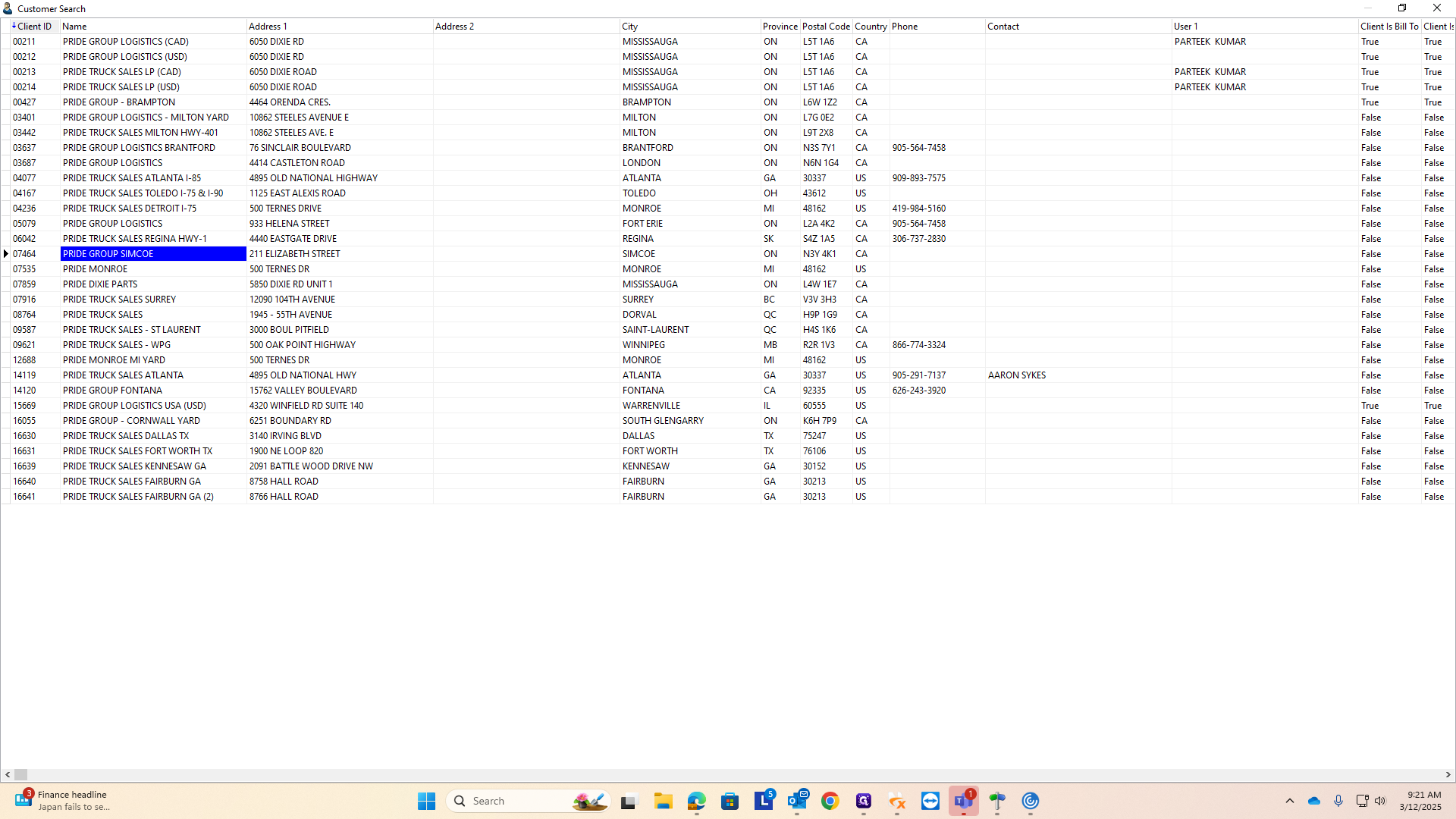
Task: Sort by Client ID column header
Action: [34, 27]
